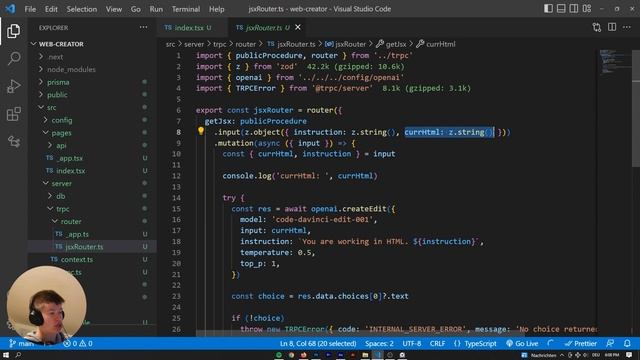The height and width of the screenshot is (360, 640).
Task: Open the Selection menu
Action: coord(82,9)
